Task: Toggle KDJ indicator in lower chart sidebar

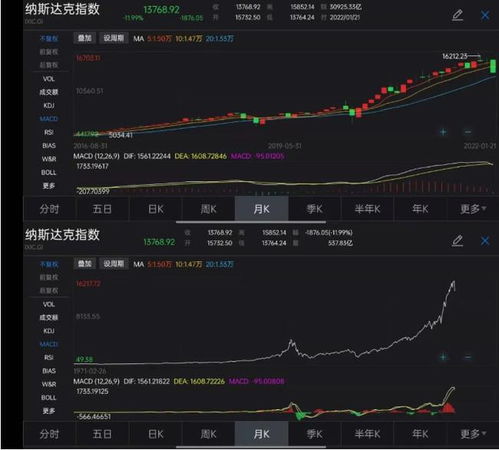Action: tap(49, 331)
